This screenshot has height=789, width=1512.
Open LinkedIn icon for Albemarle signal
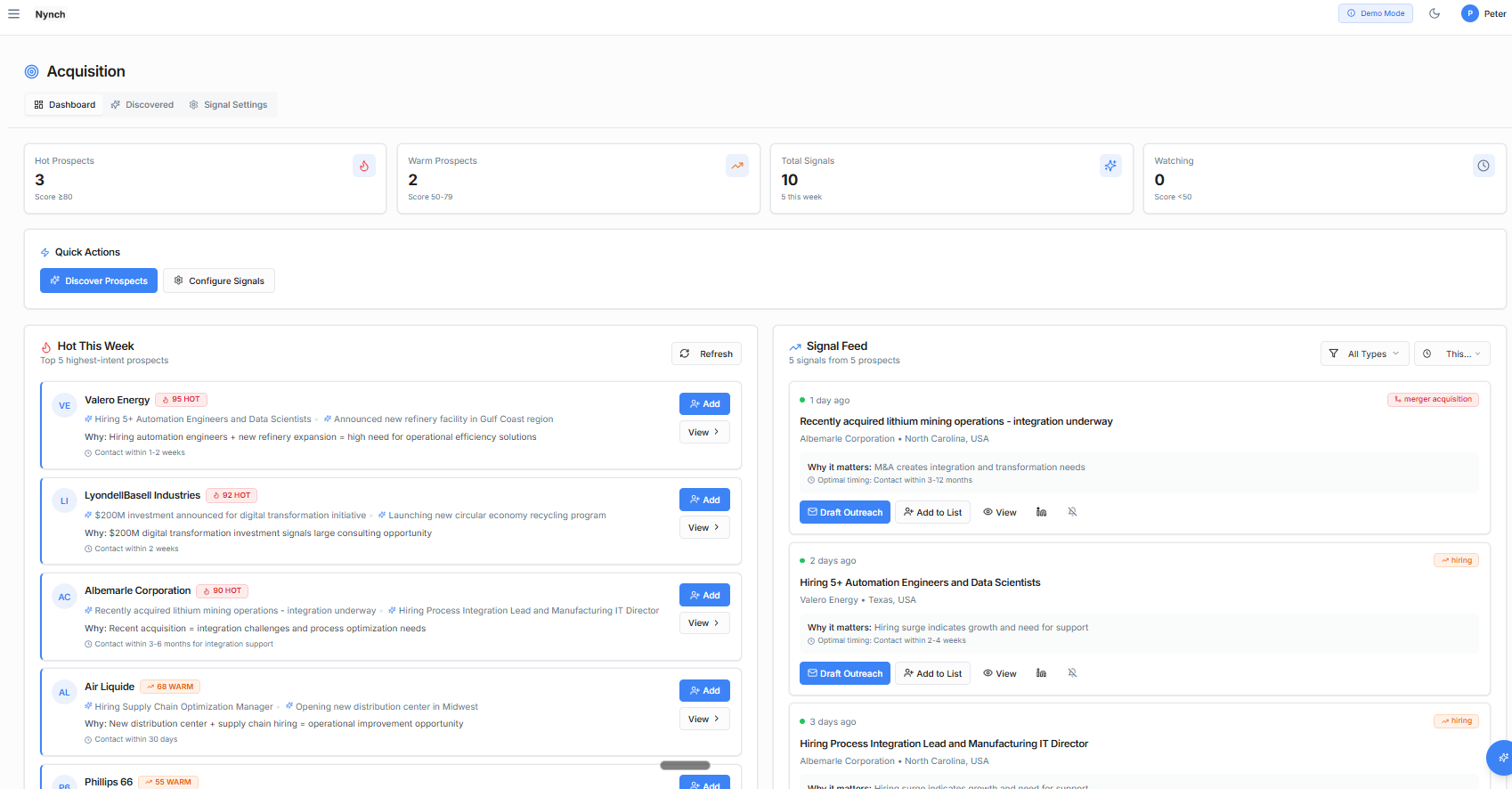pyautogui.click(x=1041, y=512)
